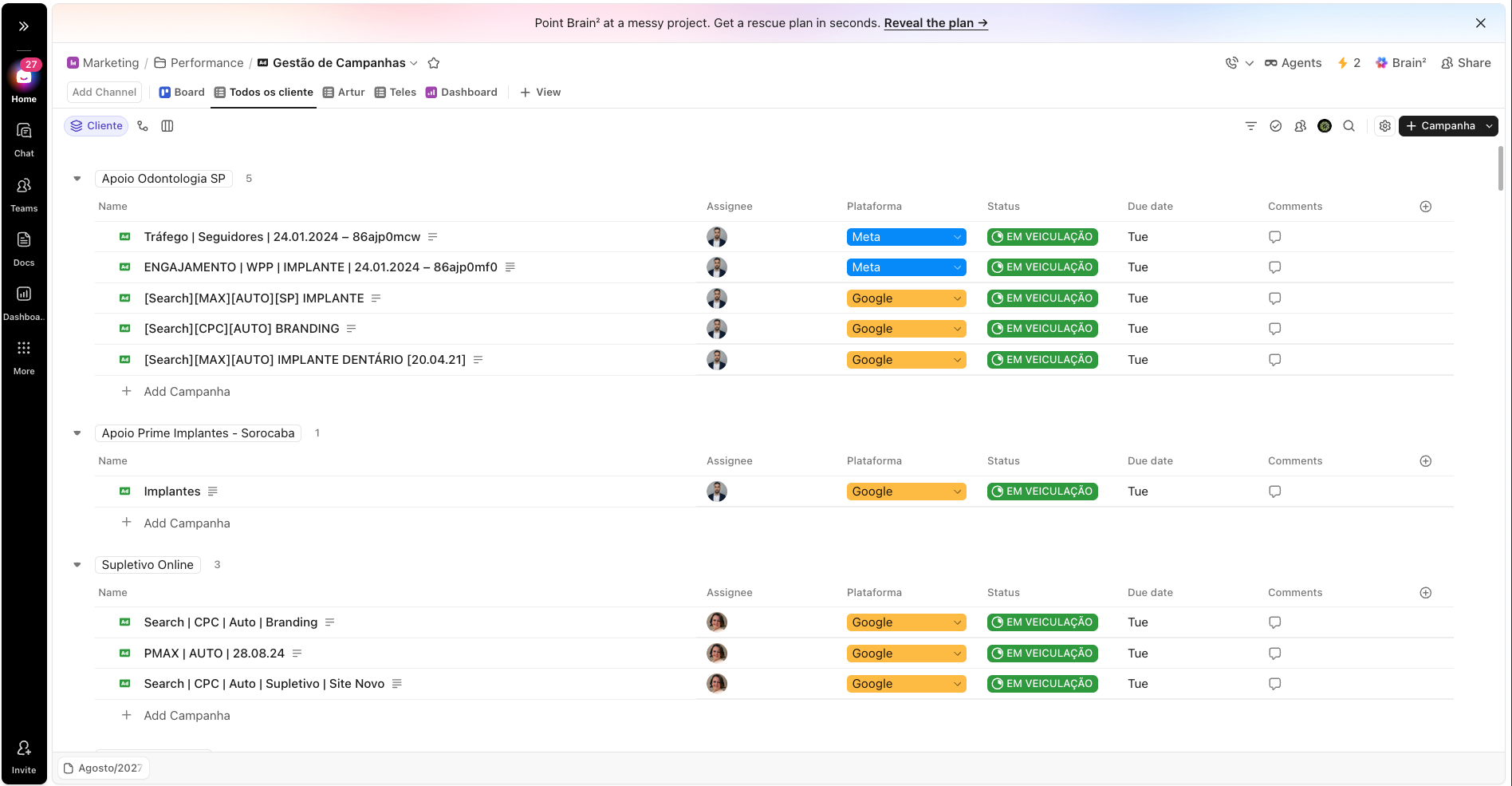This screenshot has height=786, width=1512.
Task: Open view settings gear icon
Action: click(1385, 126)
